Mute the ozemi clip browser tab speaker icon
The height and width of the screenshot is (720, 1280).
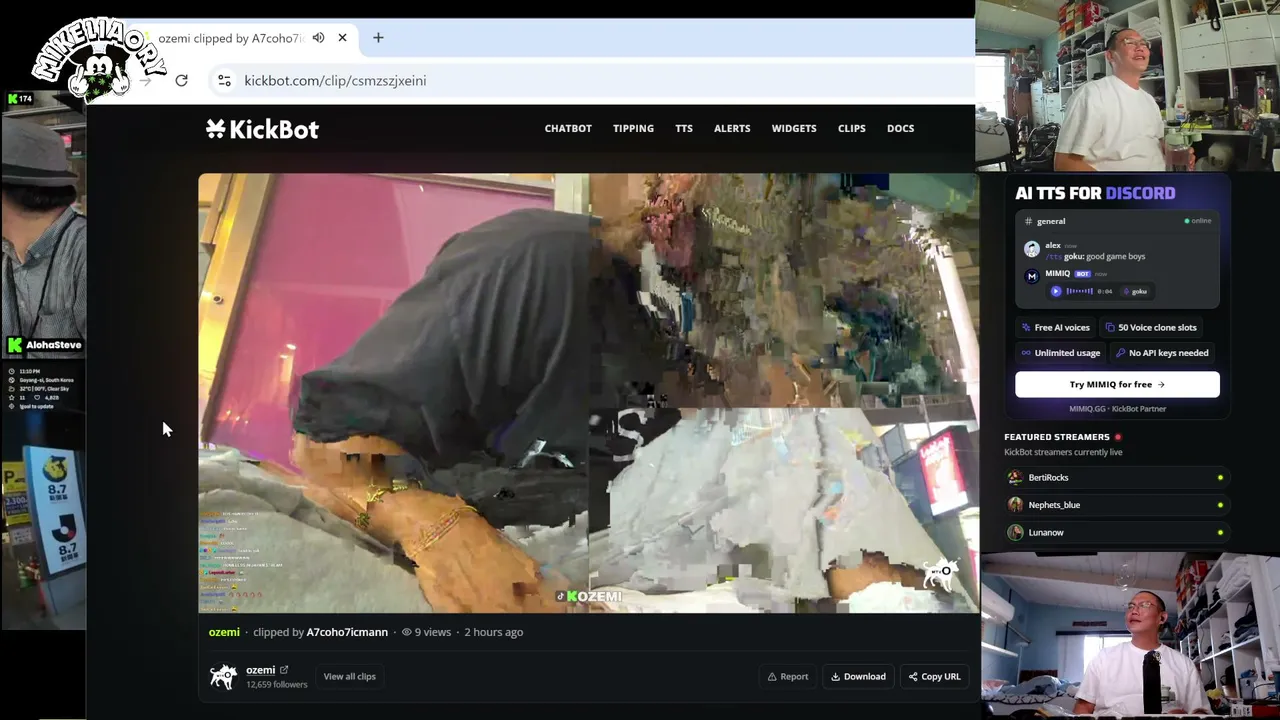coord(318,38)
